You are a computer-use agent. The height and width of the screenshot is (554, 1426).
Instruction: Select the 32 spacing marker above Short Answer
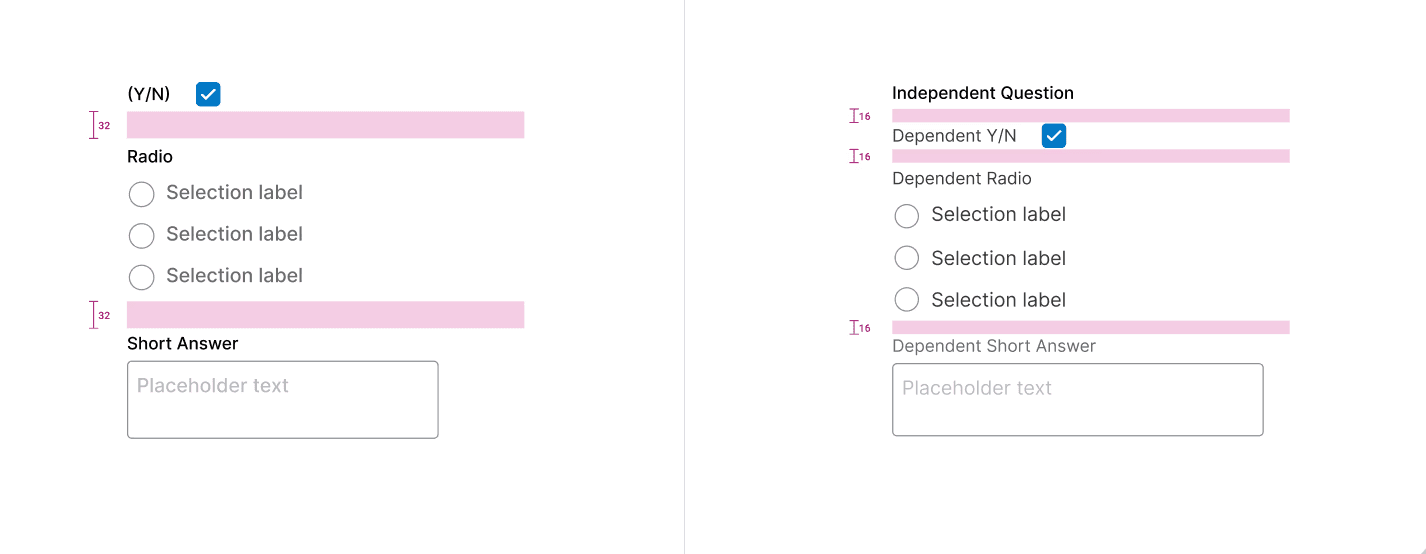99,315
